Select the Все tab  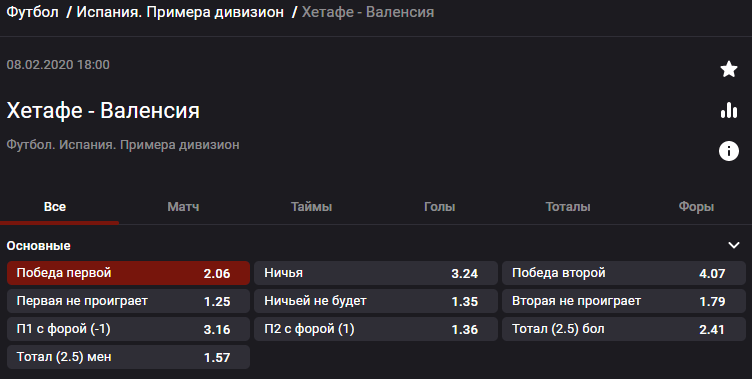55,207
